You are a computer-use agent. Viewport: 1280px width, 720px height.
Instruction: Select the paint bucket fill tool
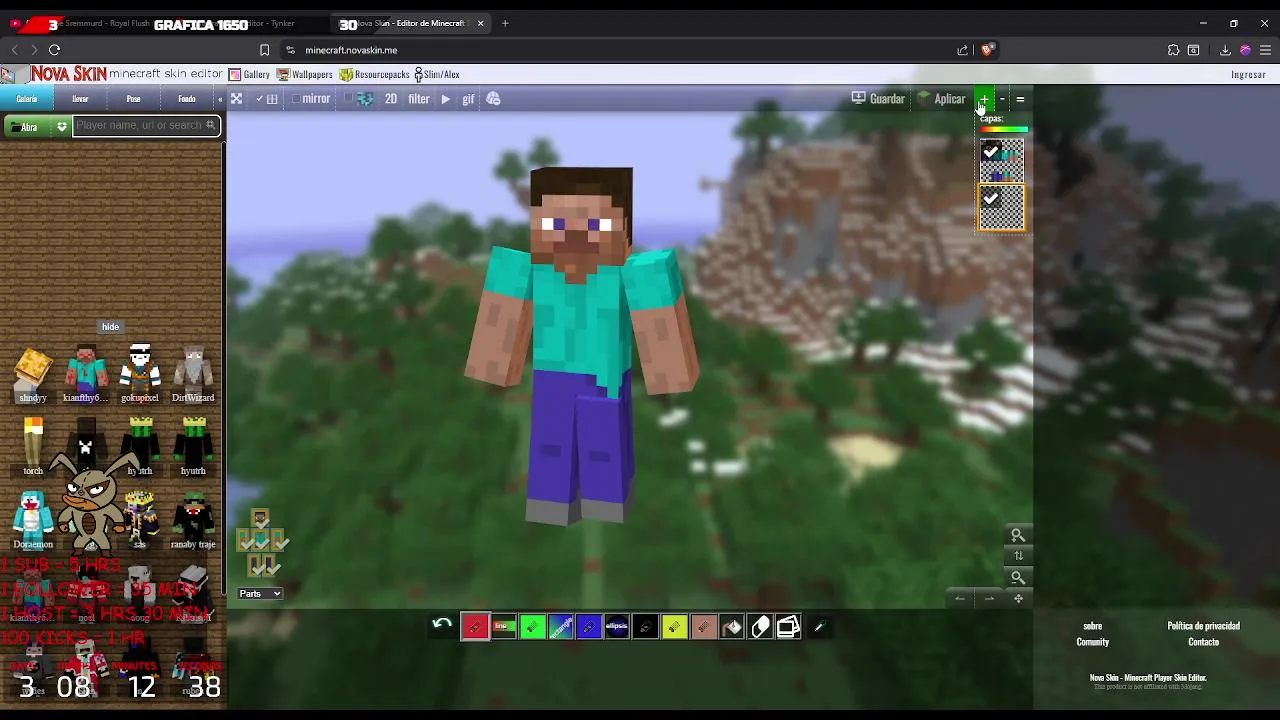732,627
